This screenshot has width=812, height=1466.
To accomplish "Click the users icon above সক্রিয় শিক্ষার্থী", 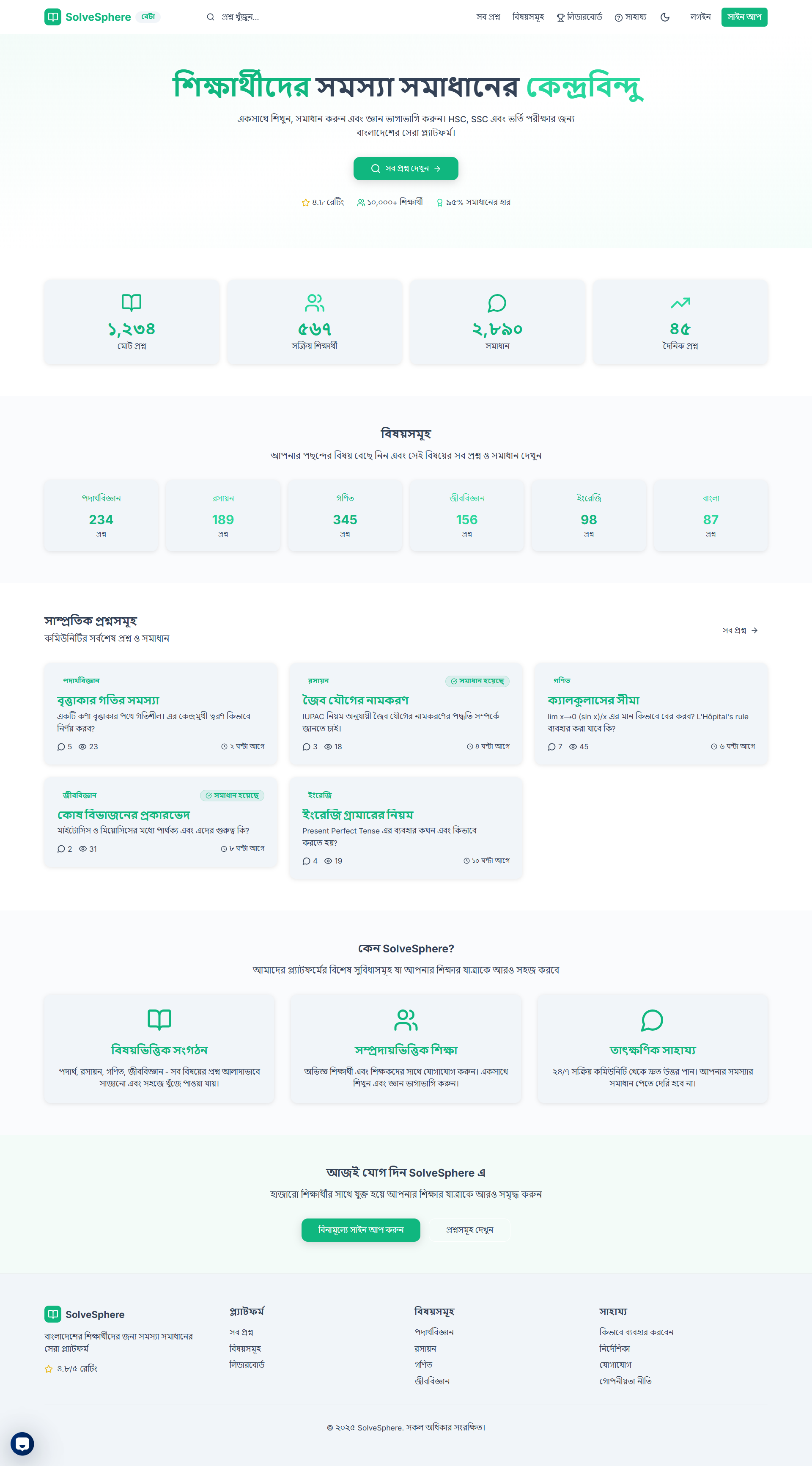I will 315,303.
